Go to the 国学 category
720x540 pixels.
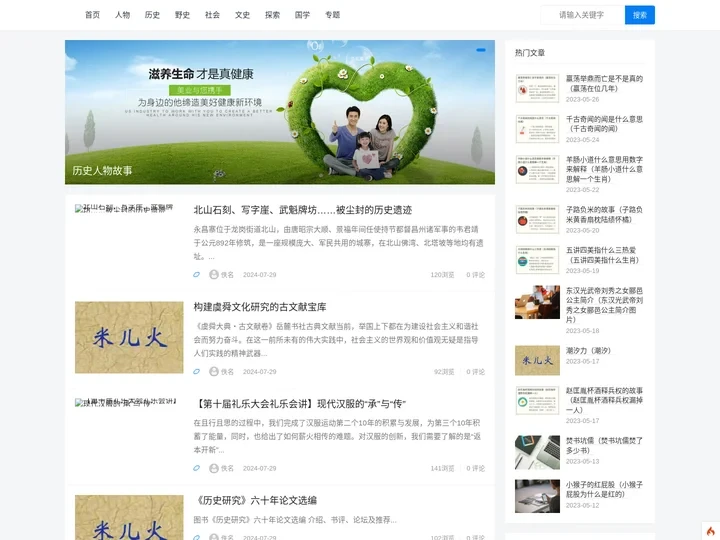coord(302,15)
